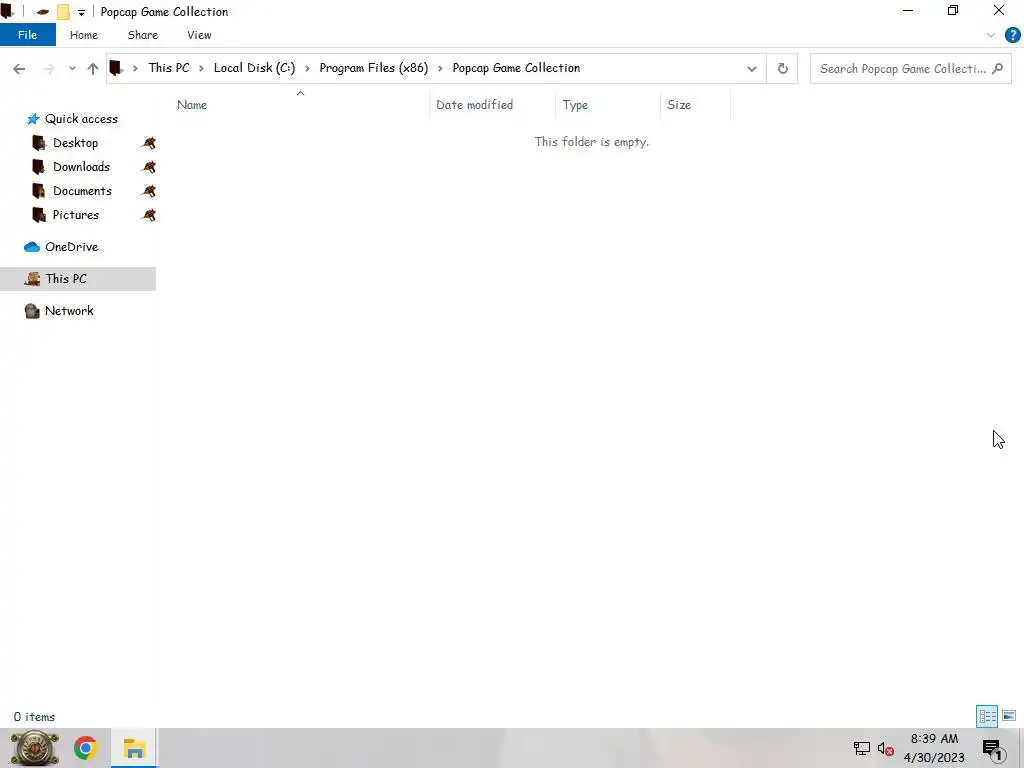Screen dimensions: 1024x768
Task: Open Pictures in Quick access
Action: click(76, 215)
